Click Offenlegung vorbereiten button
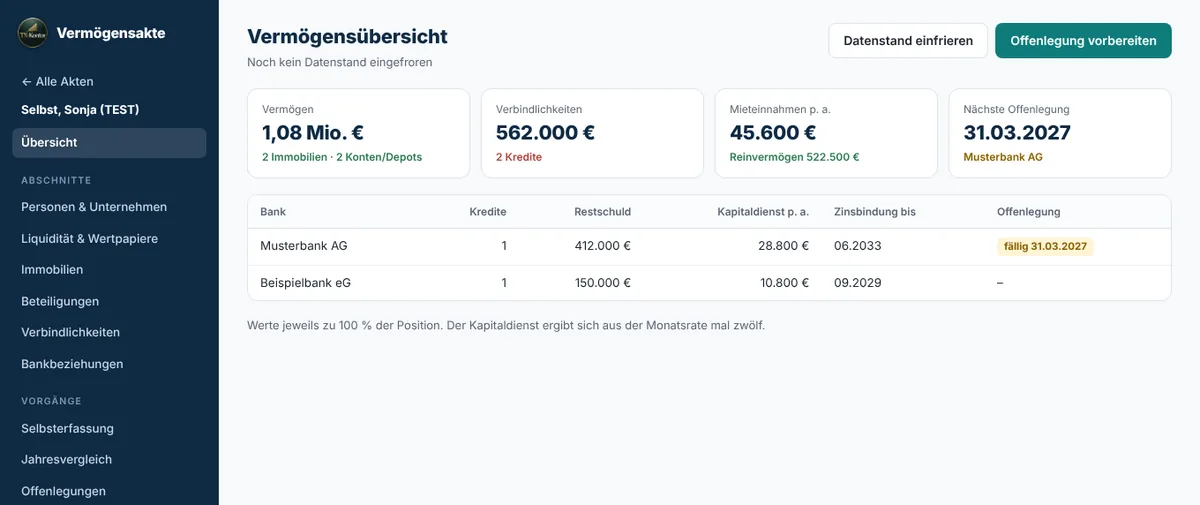The width and height of the screenshot is (1200, 505). point(1083,41)
